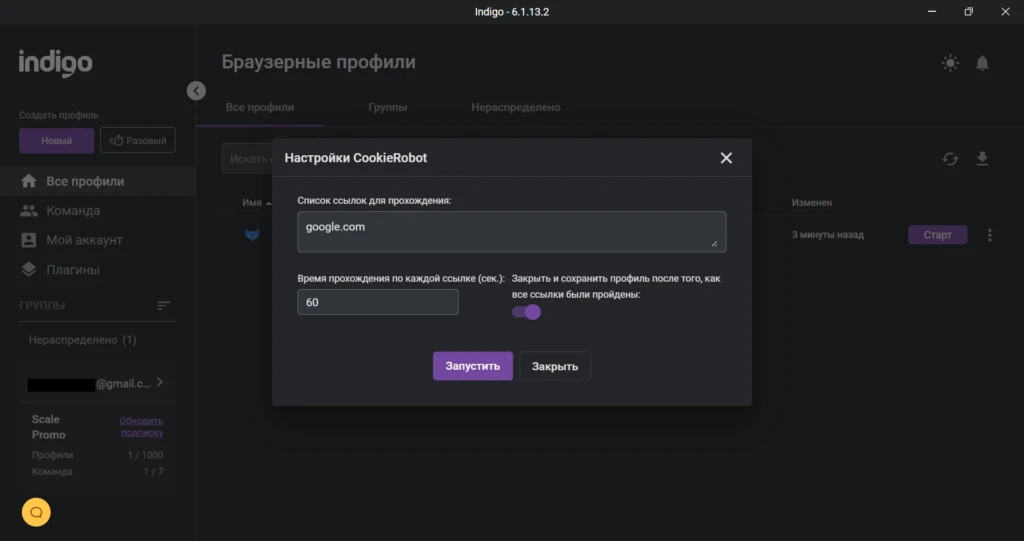This screenshot has width=1024, height=541.
Task: Click the indigo logo
Action: pos(56,63)
